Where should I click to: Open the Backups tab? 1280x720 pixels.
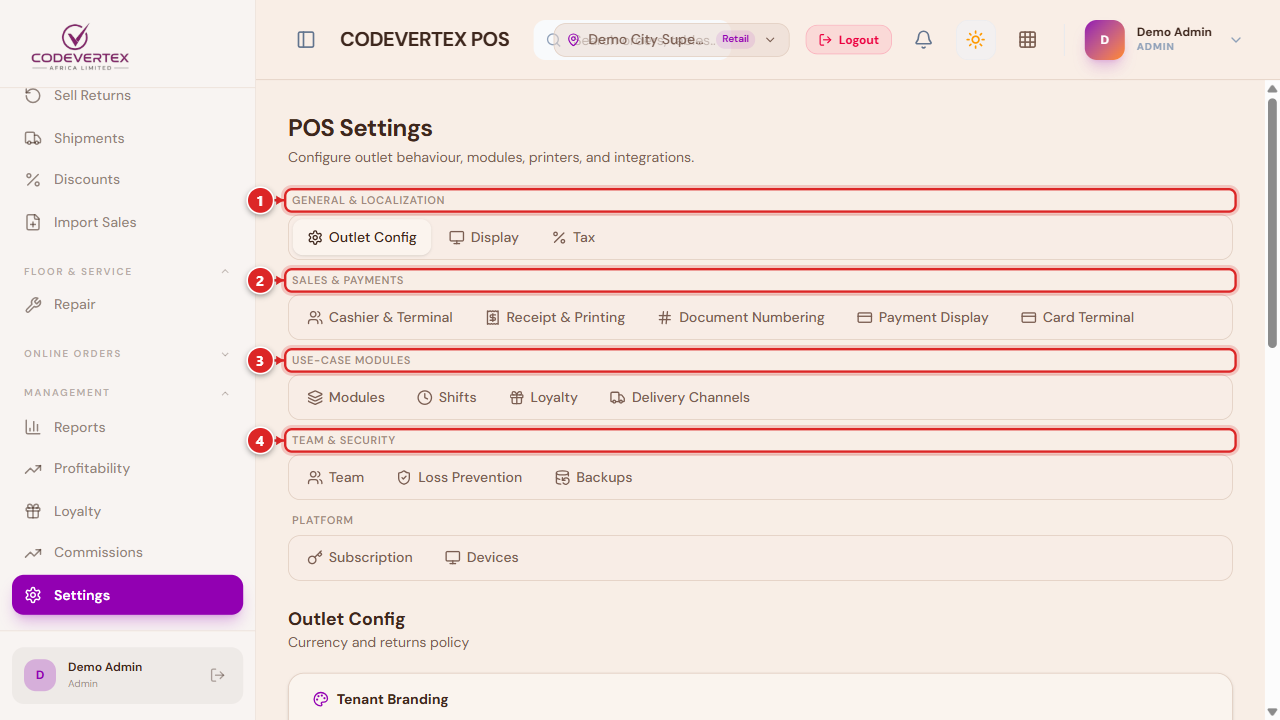[594, 478]
